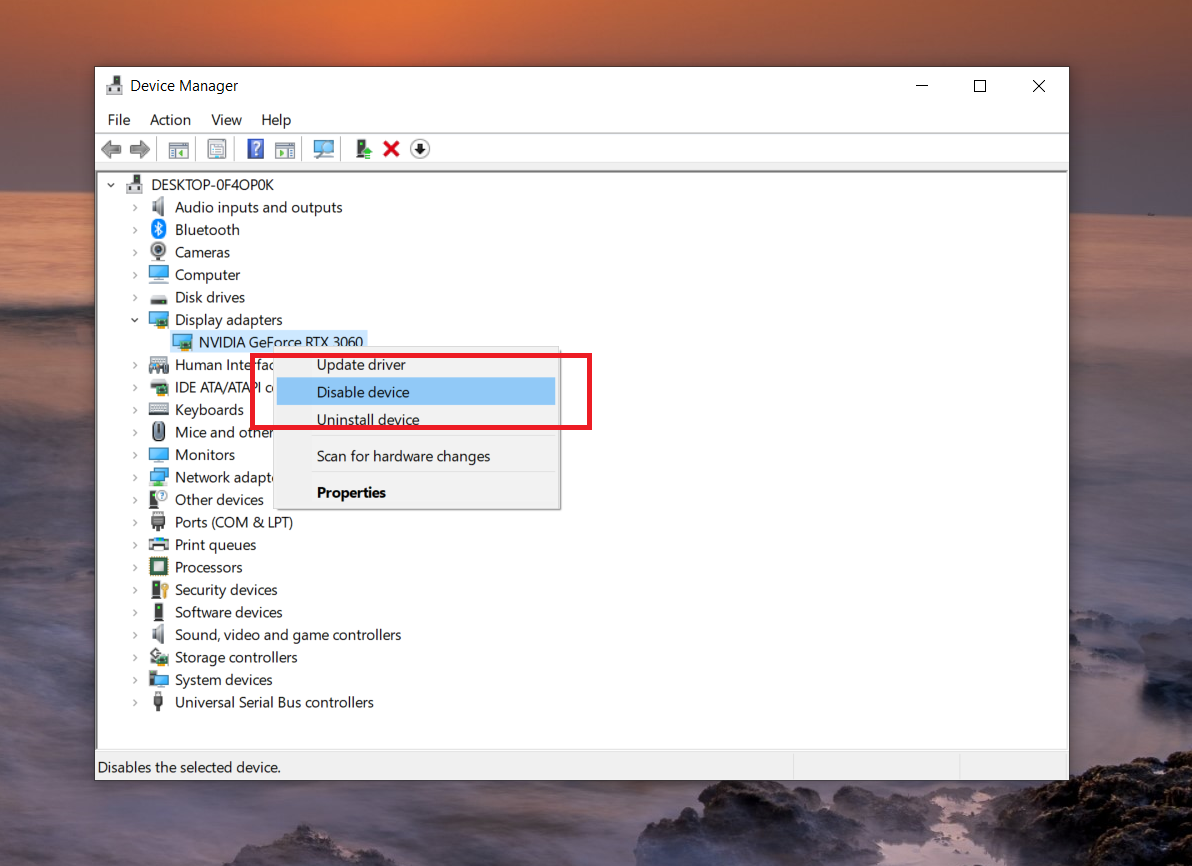1192x866 pixels.
Task: Collapse the Display adapters category
Action: [x=135, y=320]
